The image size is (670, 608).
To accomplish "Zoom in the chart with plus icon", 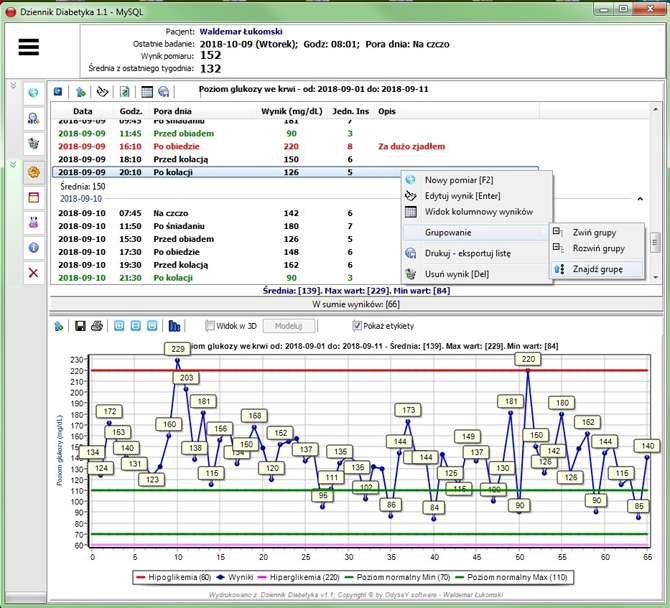I will point(119,326).
